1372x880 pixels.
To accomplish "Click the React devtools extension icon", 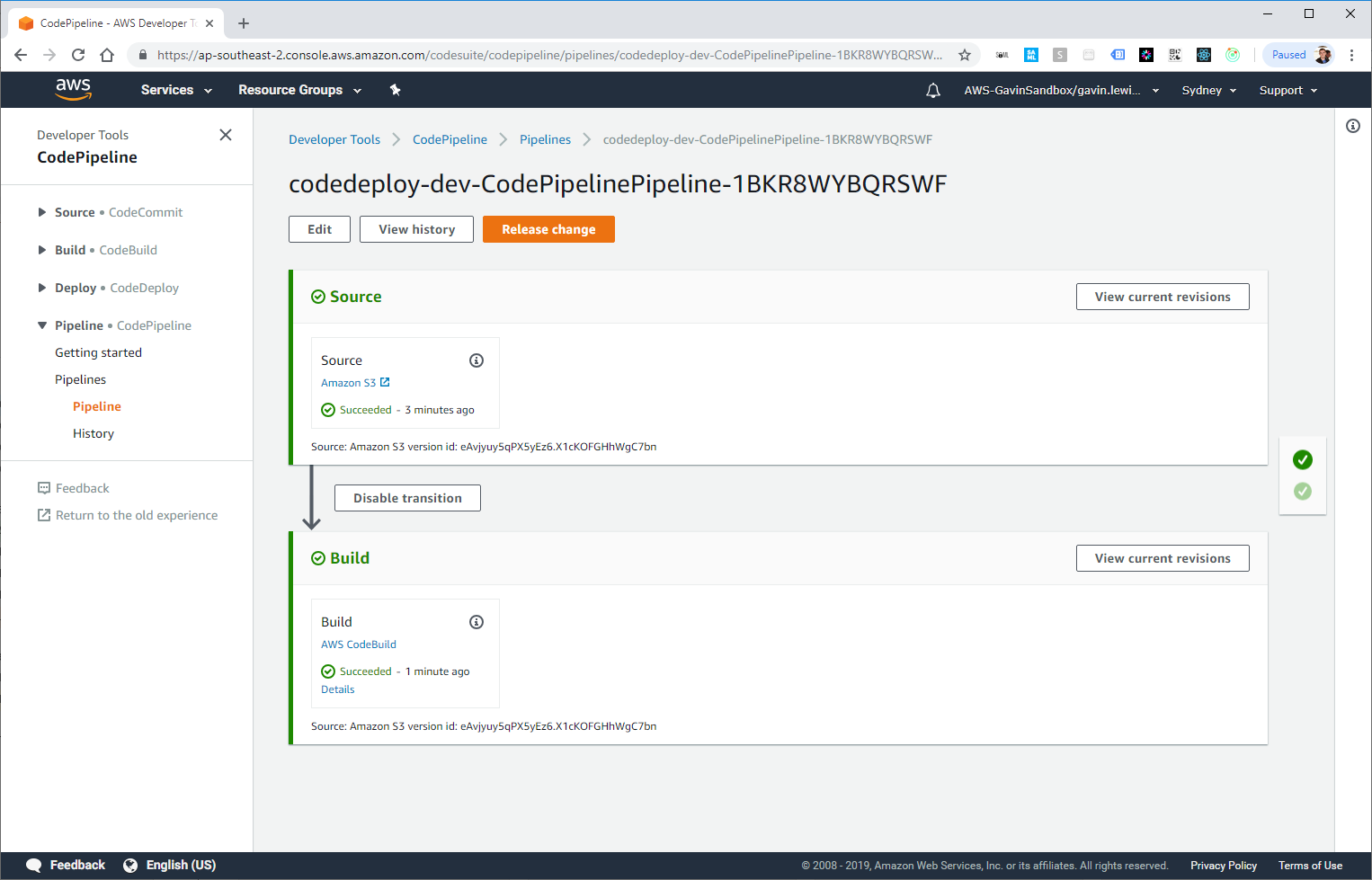I will (x=1204, y=55).
